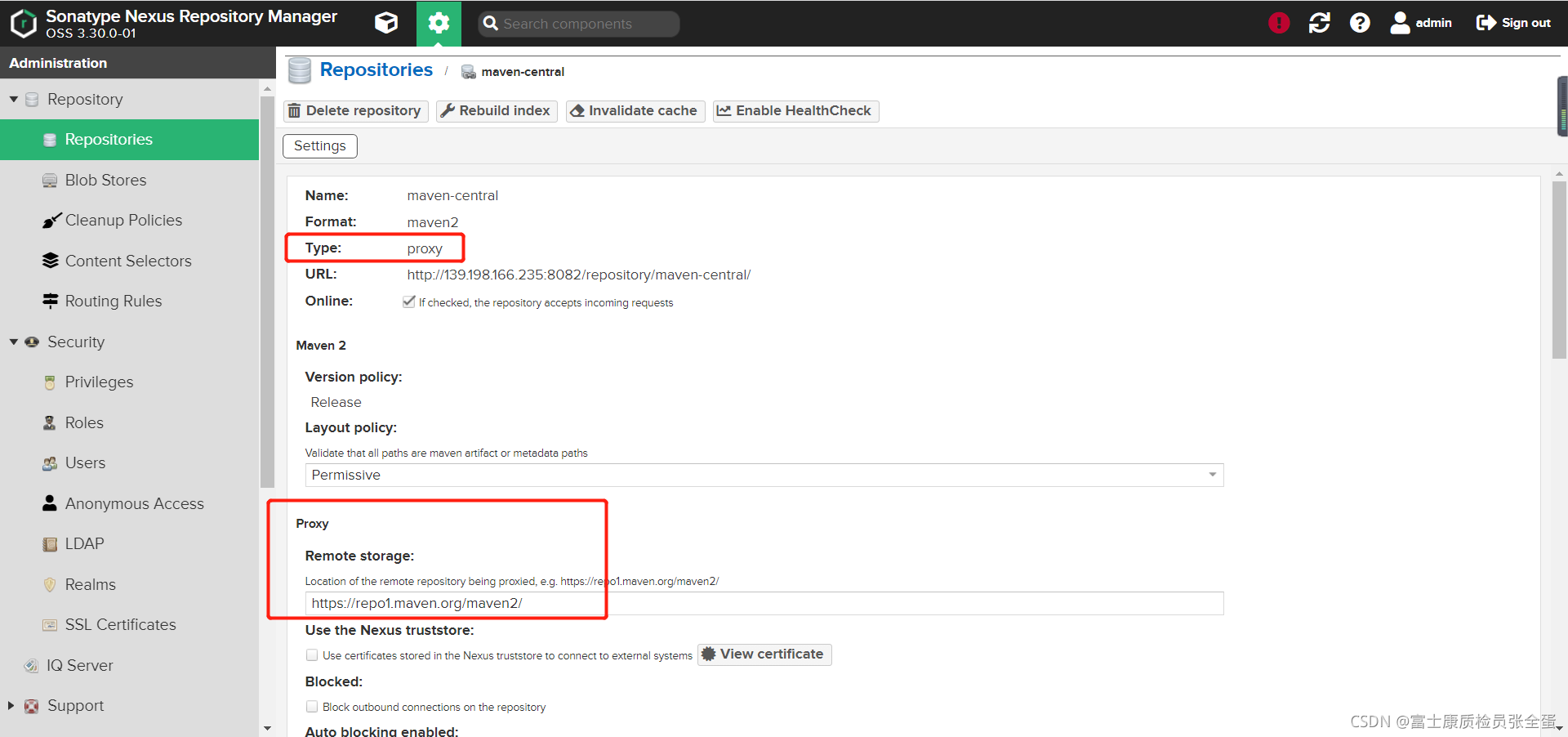
Task: Click the Routing Rules signpost icon
Action: [x=50, y=301]
